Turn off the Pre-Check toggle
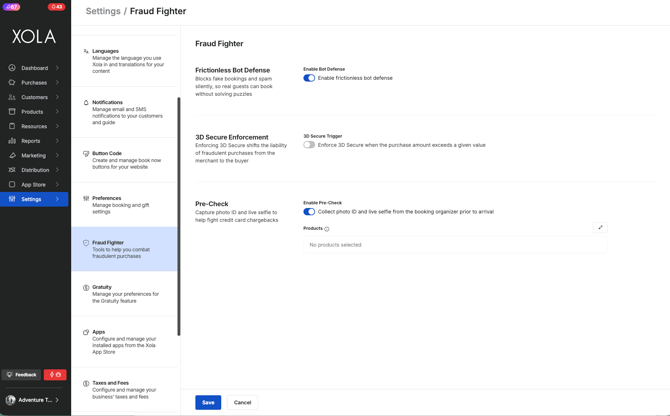Viewport: 670px width, 416px height. [309, 212]
